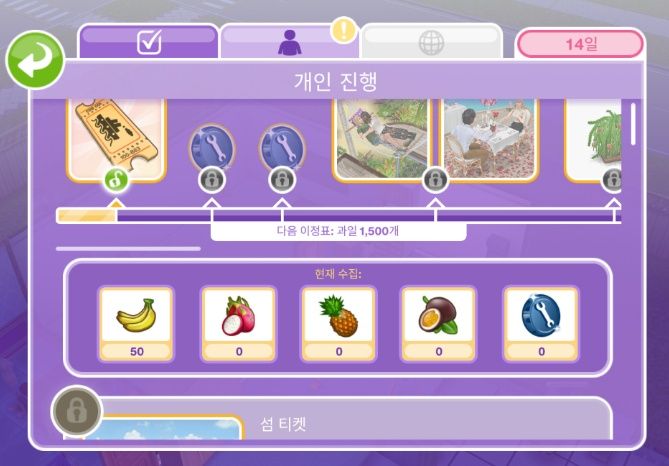Image resolution: width=669 pixels, height=466 pixels.
Task: Open the romantic dinner reward picture
Action: click(x=489, y=140)
